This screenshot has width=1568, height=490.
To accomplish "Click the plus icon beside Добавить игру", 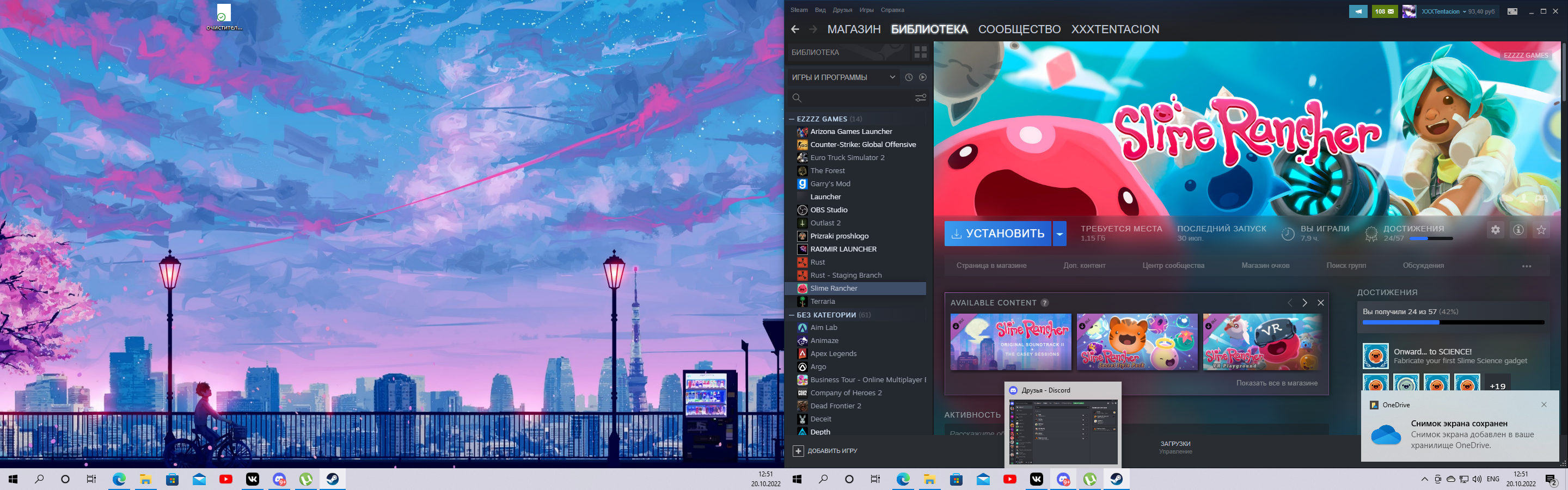I will coord(798,451).
